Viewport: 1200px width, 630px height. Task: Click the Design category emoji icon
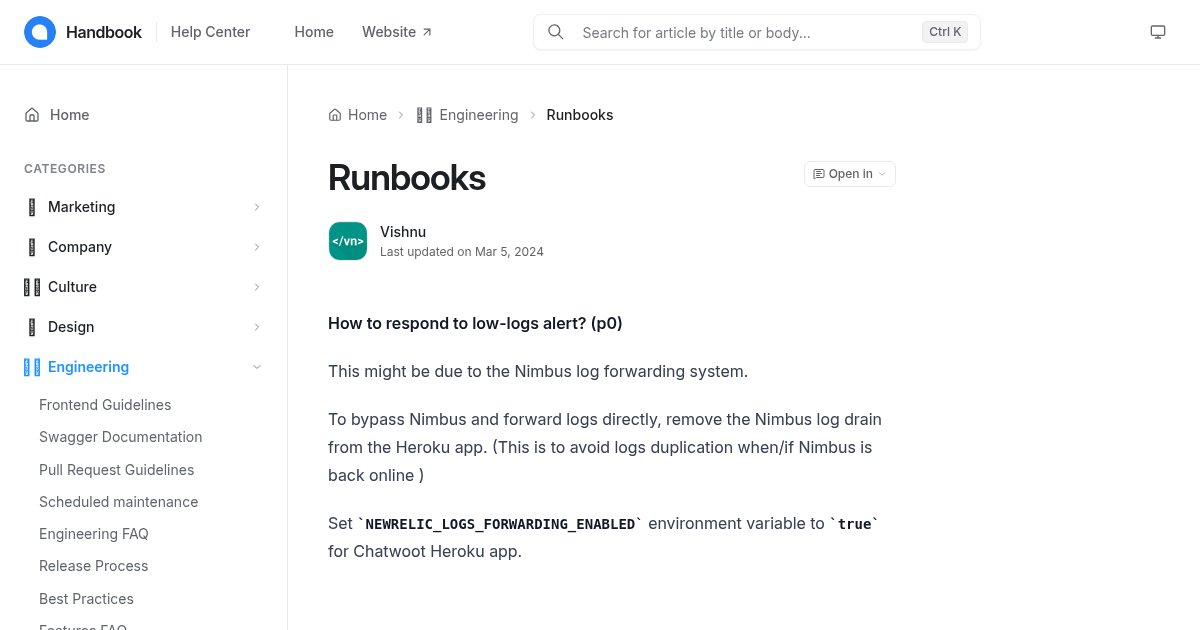(x=32, y=327)
